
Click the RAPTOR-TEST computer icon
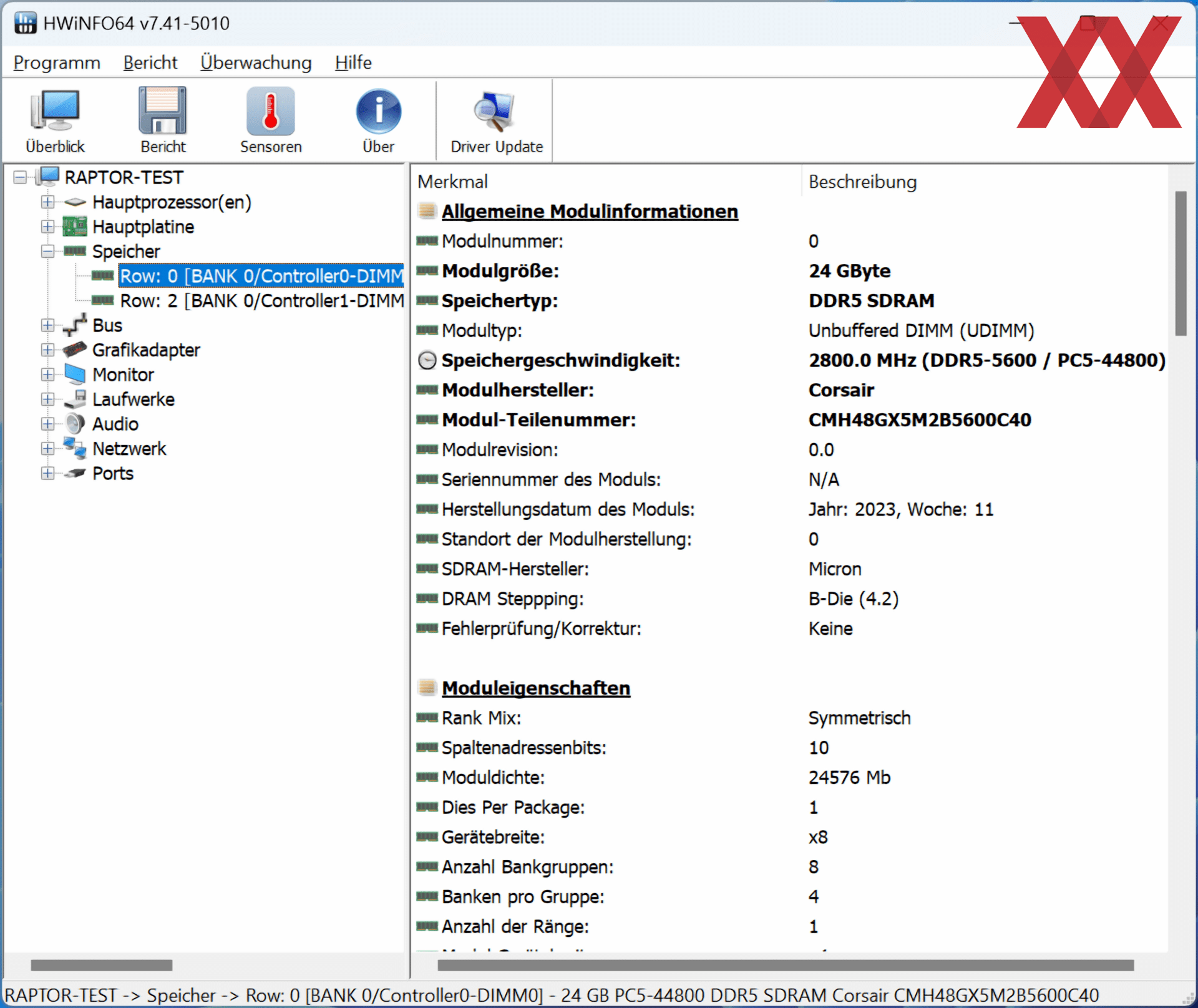[x=48, y=177]
